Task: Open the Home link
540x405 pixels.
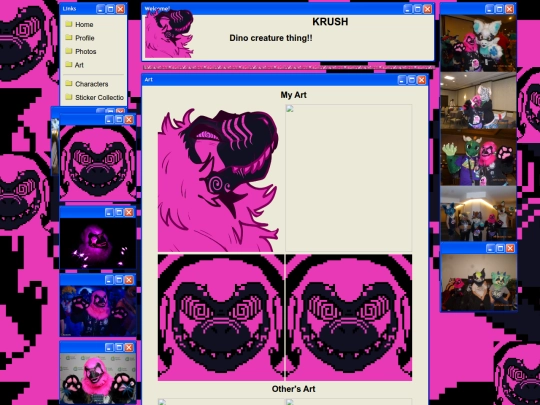Action: pos(84,24)
